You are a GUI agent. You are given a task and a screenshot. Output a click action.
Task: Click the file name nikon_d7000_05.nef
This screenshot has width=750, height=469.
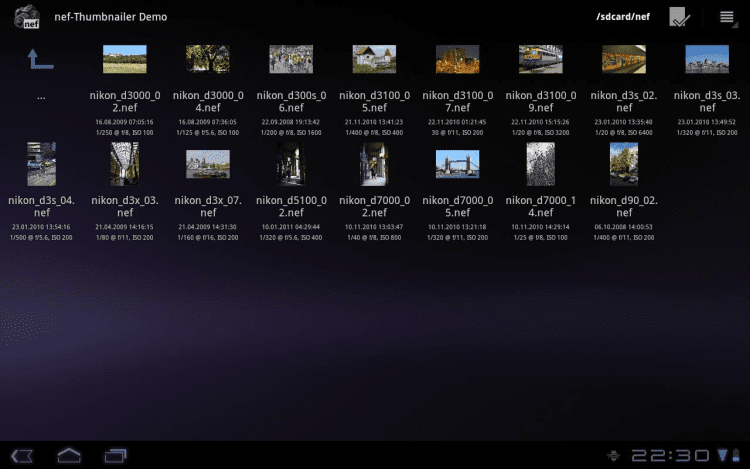[x=458, y=206]
